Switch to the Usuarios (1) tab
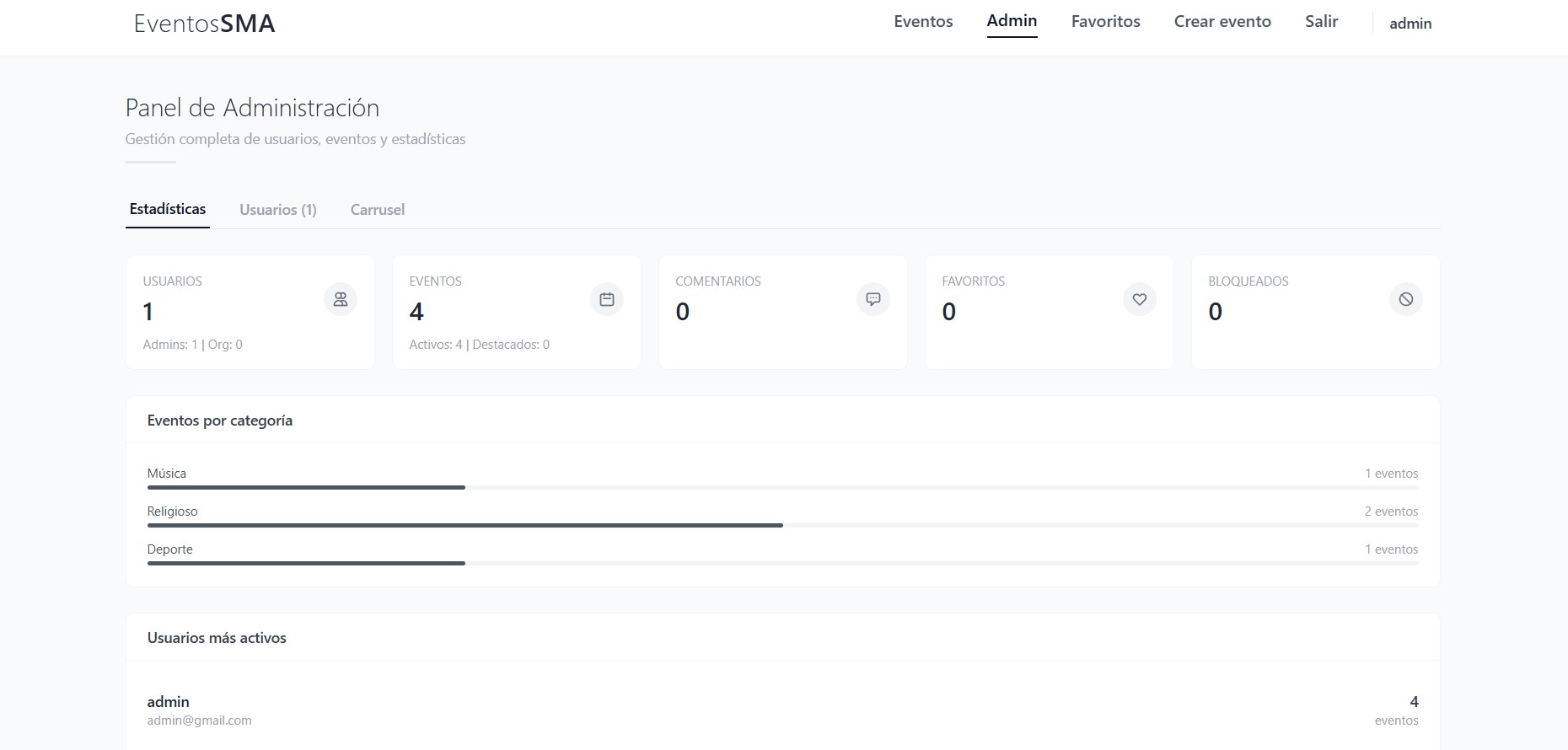 coord(278,210)
